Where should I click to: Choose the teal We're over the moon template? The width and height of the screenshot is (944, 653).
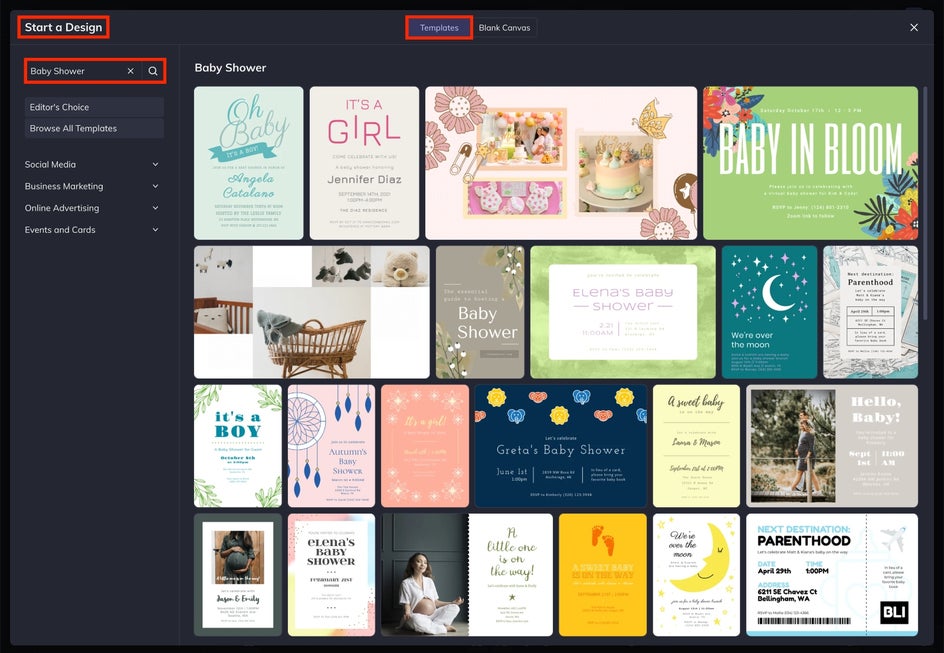769,312
